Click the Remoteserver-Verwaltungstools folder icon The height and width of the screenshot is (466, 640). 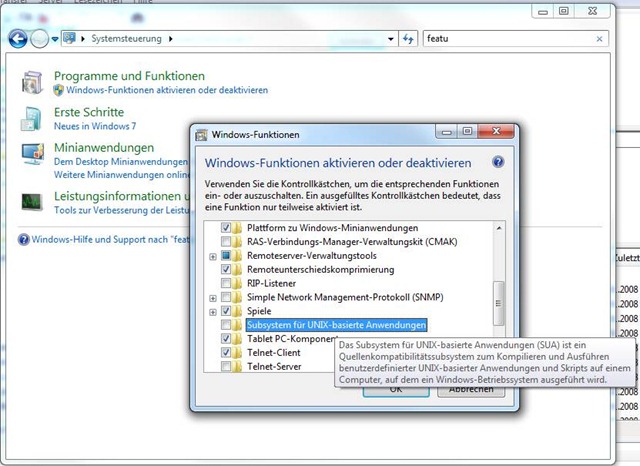[x=237, y=255]
